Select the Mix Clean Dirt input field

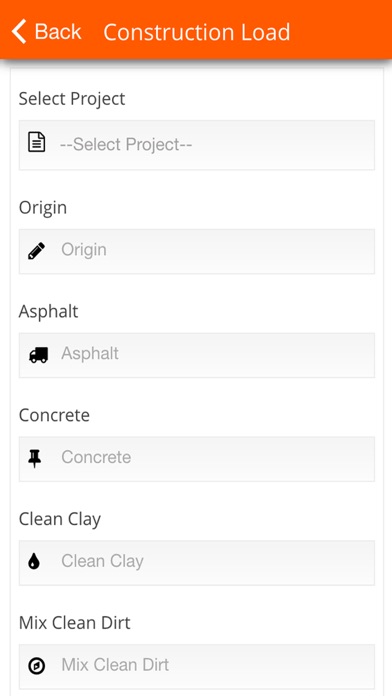197,666
